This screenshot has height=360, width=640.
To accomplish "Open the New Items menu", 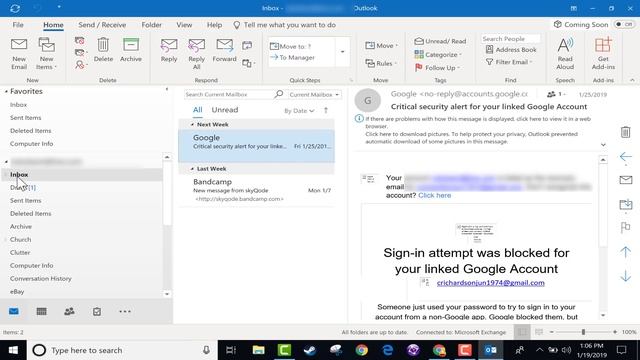I will click(x=46, y=53).
